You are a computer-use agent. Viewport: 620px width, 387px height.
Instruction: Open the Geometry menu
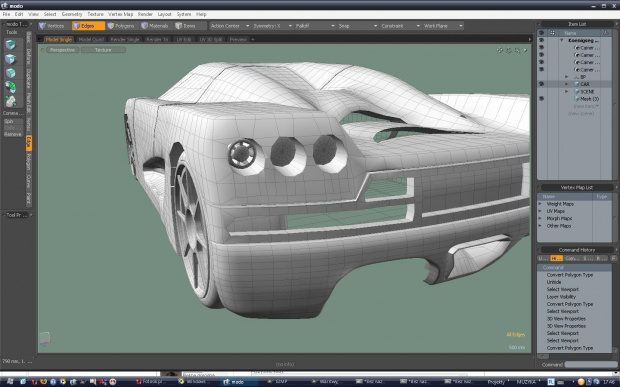tap(72, 14)
